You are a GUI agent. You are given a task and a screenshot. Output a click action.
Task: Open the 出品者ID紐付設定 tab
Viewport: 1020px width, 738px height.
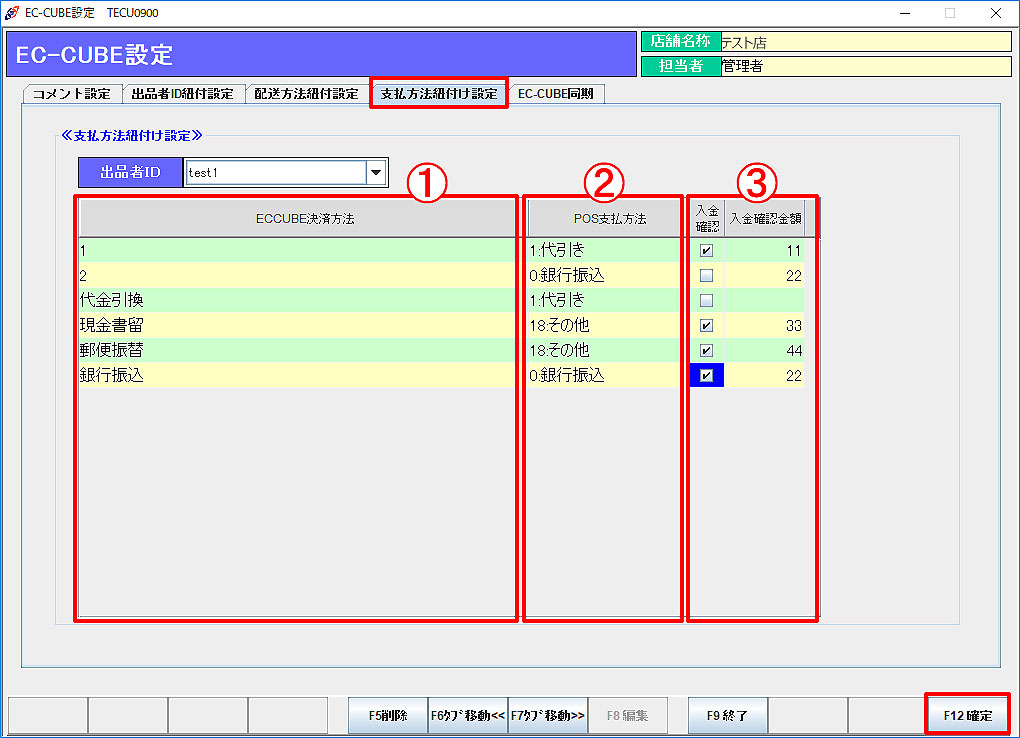(x=182, y=94)
